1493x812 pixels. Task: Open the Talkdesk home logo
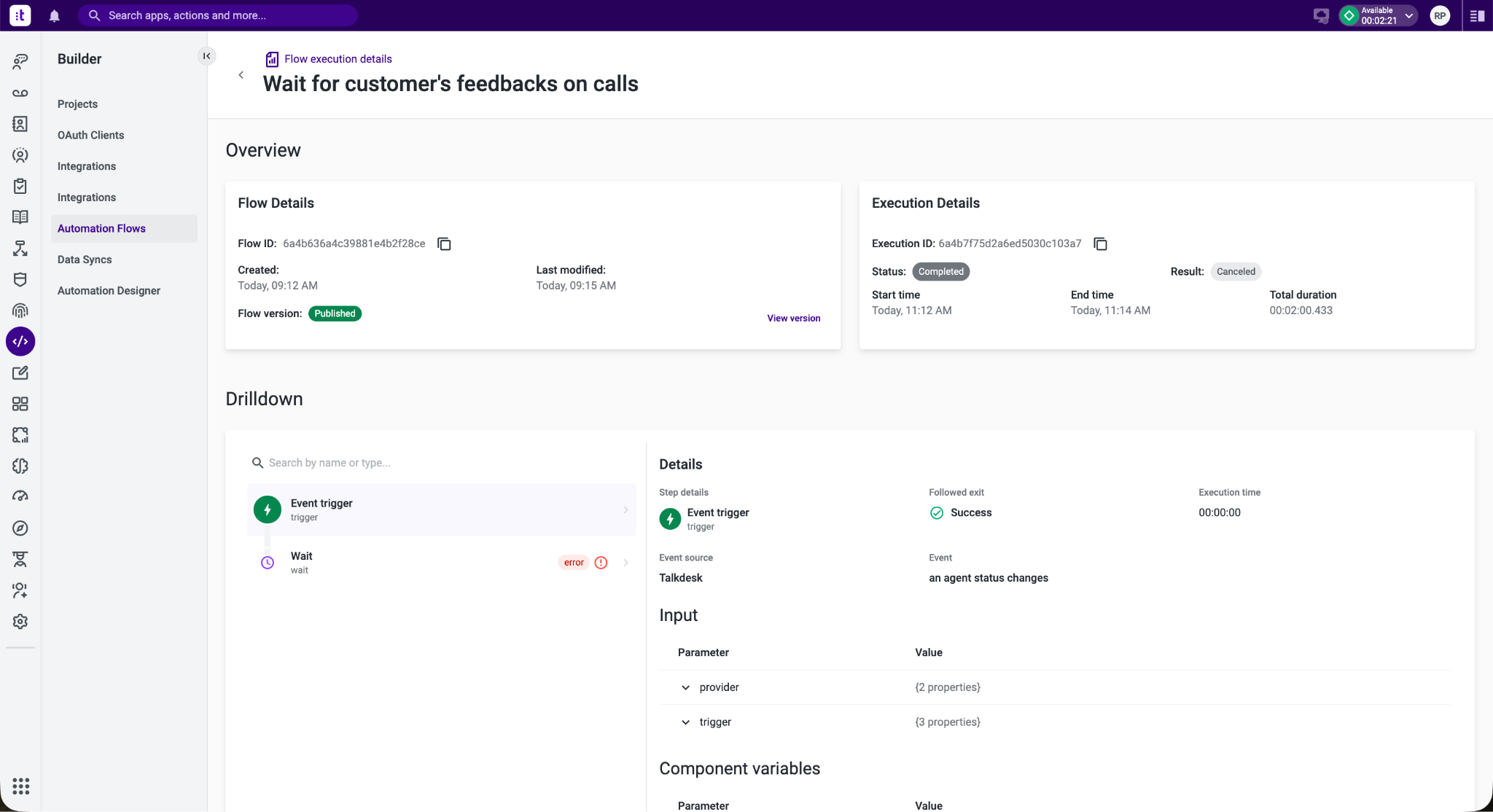20,15
